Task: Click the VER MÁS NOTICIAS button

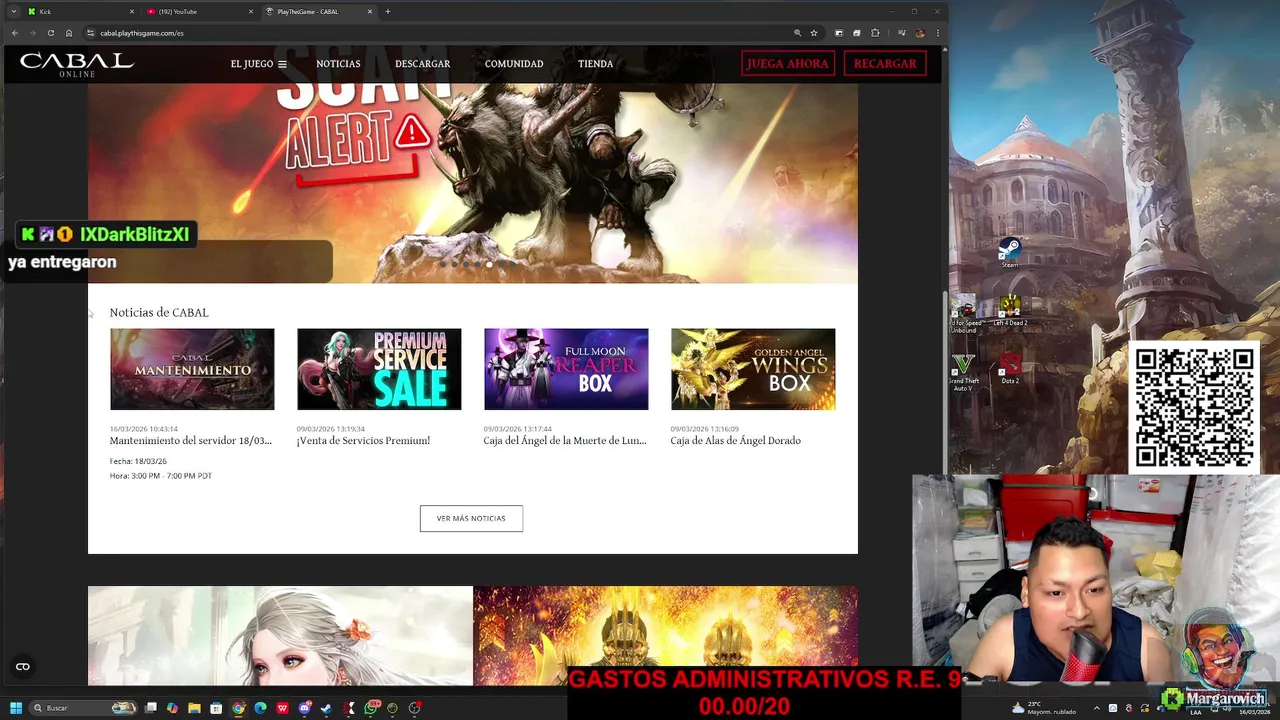Action: click(471, 518)
